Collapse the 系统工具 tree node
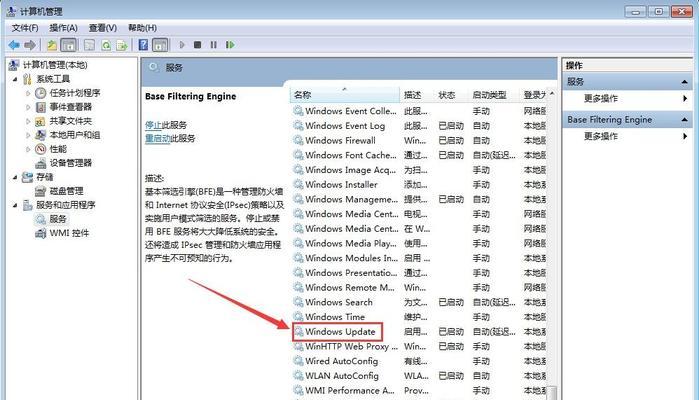The height and width of the screenshot is (400, 699). click(x=16, y=79)
